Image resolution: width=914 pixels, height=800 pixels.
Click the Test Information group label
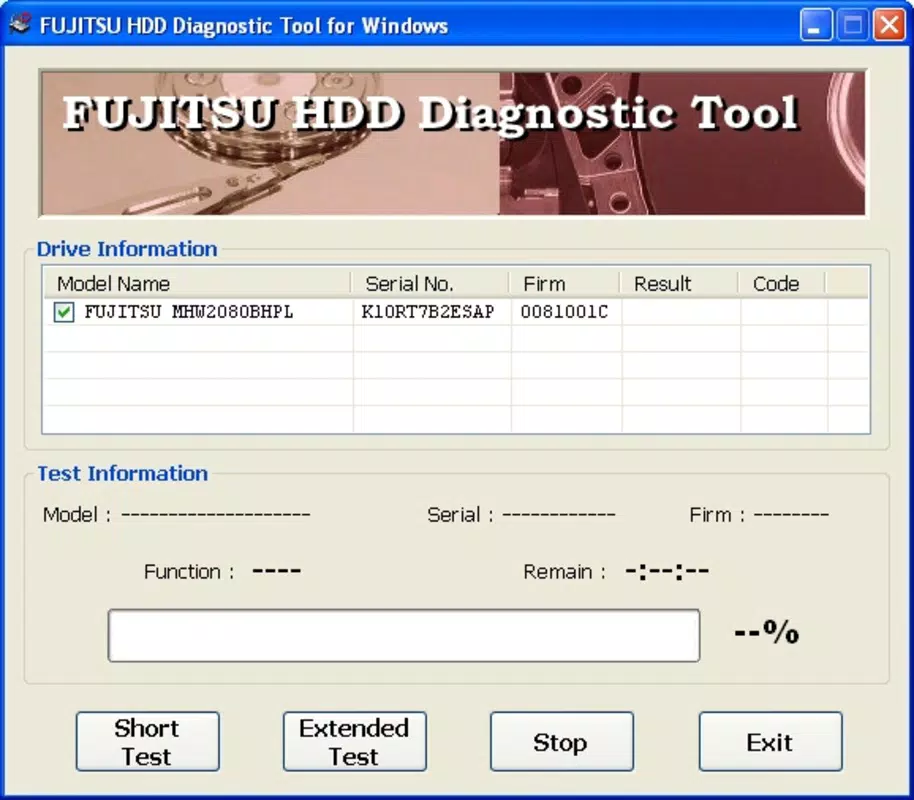click(x=122, y=473)
